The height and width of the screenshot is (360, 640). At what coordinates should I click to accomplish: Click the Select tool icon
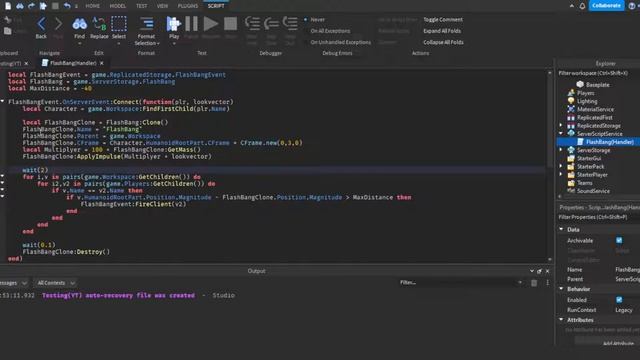coord(119,24)
